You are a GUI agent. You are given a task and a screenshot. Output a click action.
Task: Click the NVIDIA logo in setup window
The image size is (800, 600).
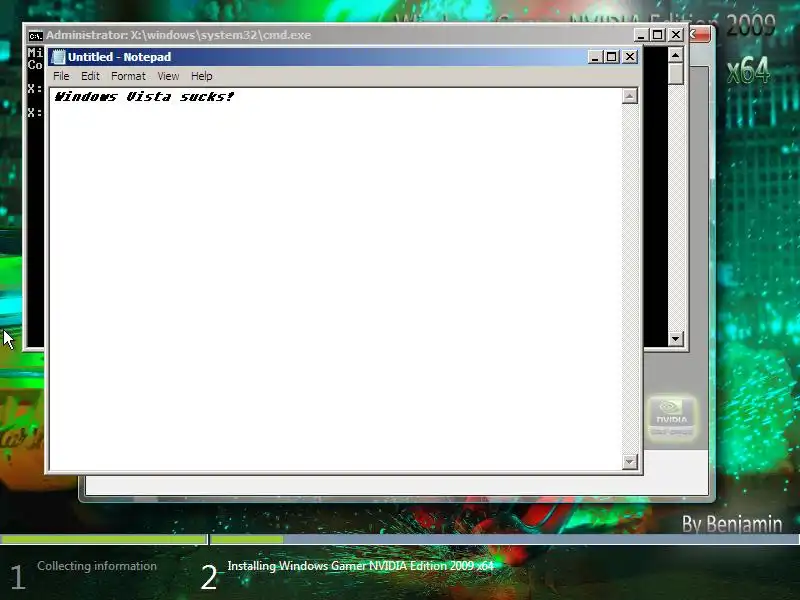671,418
